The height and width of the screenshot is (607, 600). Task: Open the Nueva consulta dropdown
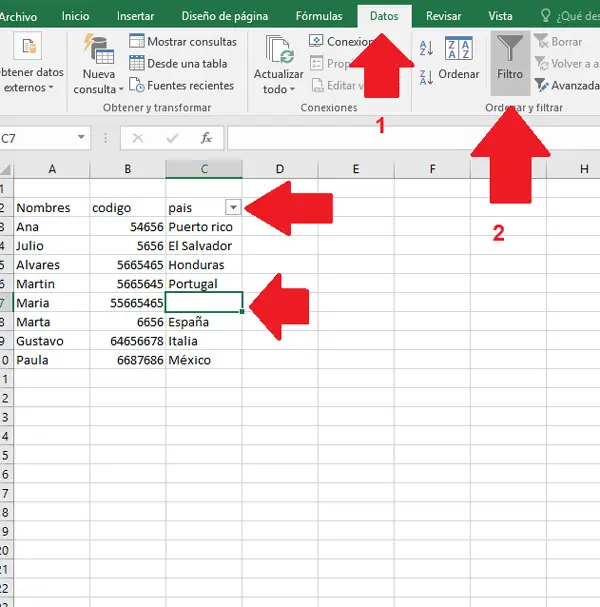pyautogui.click(x=99, y=82)
